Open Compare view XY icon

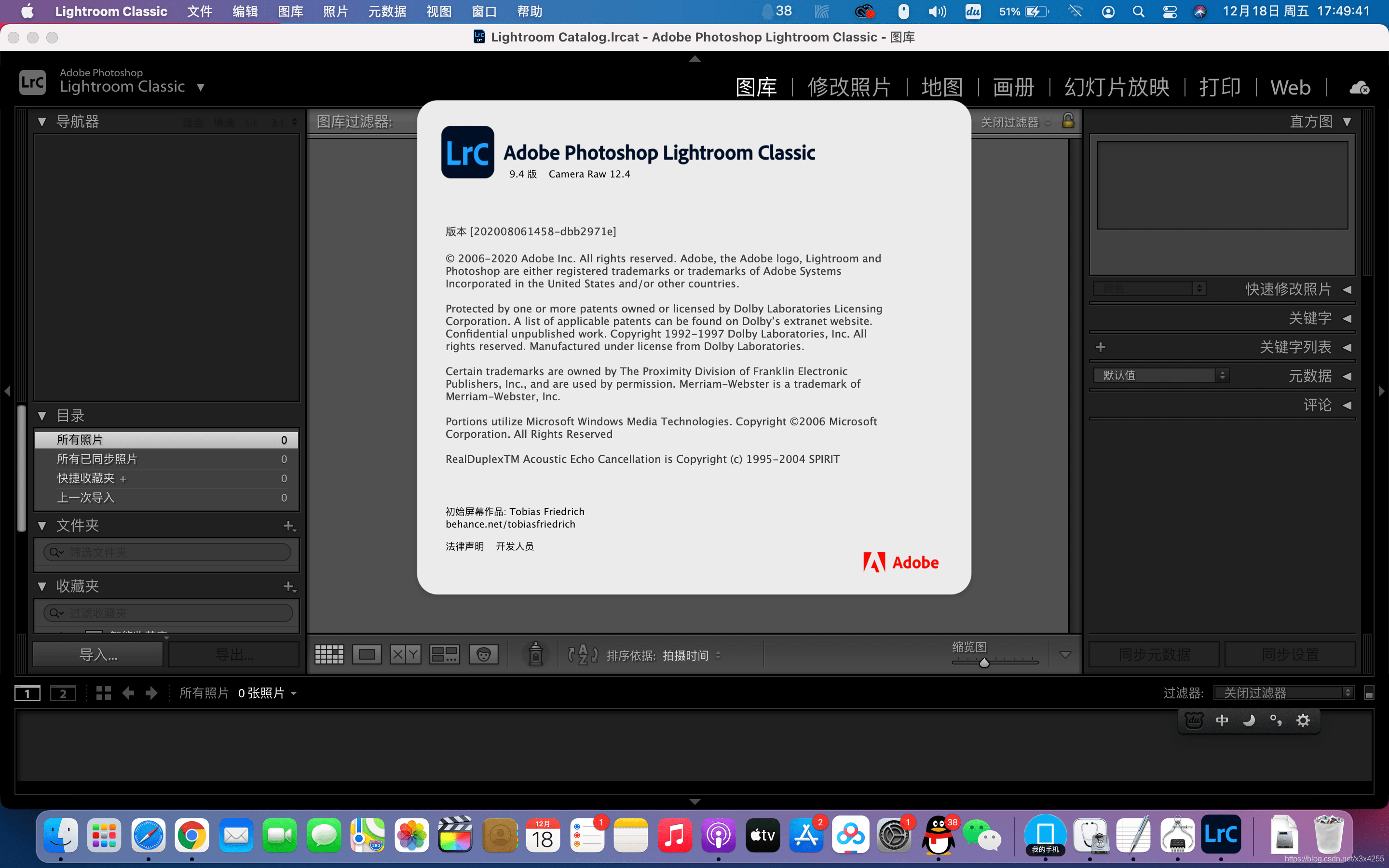point(405,654)
